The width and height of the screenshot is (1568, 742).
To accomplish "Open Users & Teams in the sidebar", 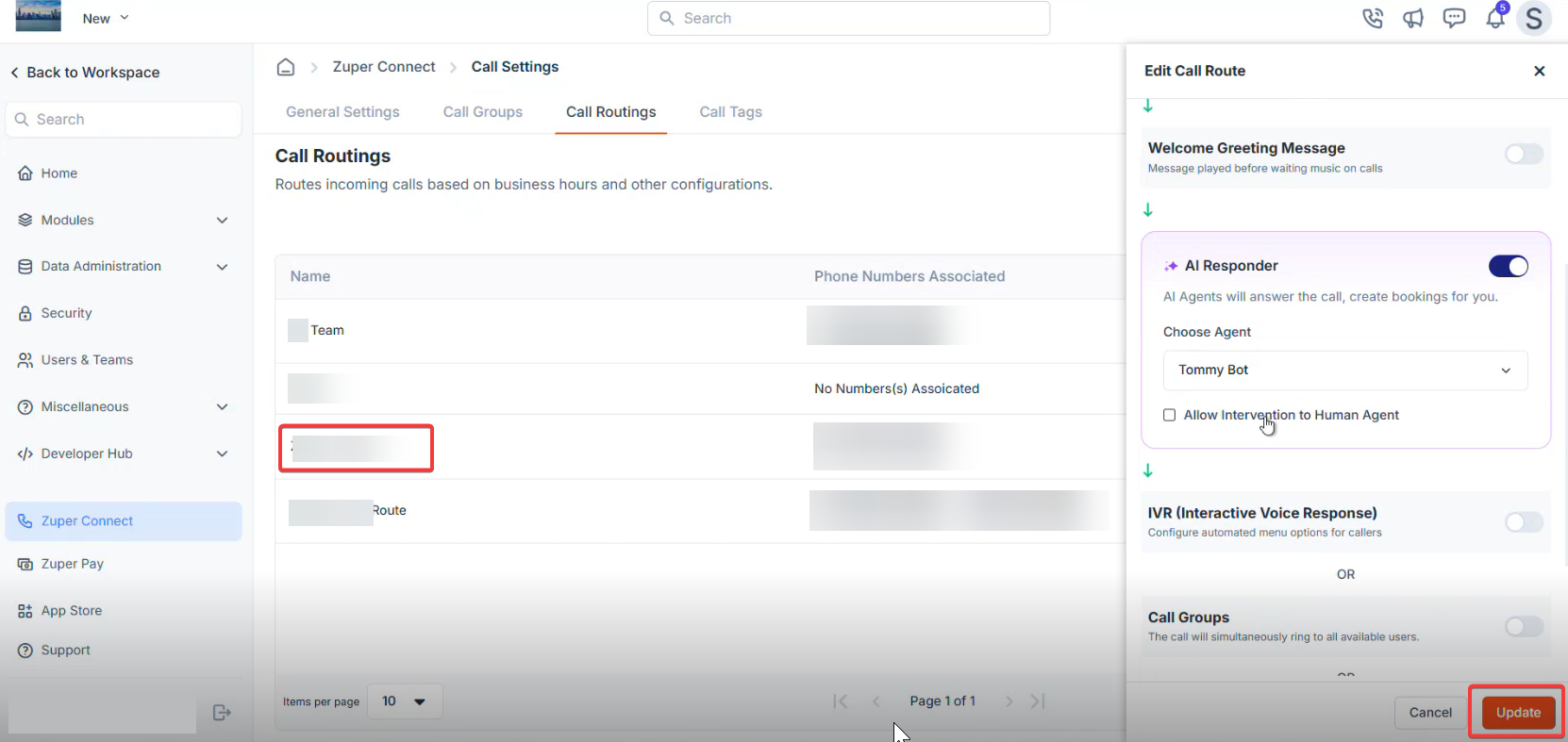I will click(87, 360).
